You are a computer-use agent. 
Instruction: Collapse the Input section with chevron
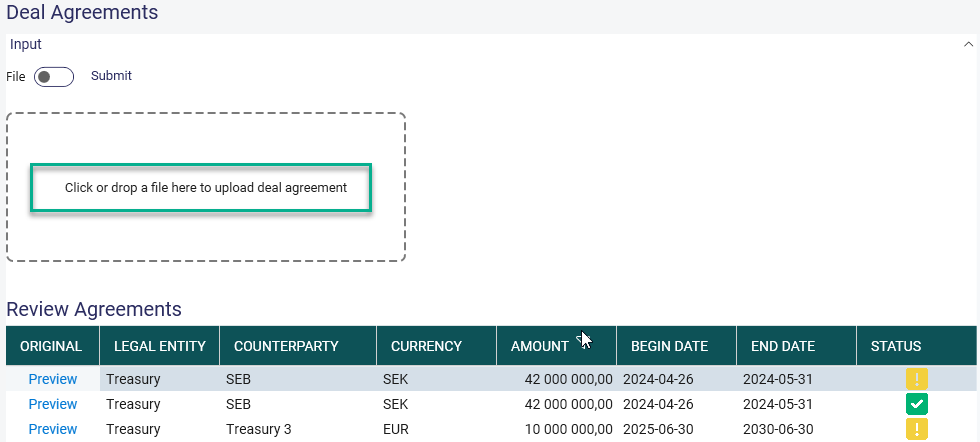[x=968, y=44]
